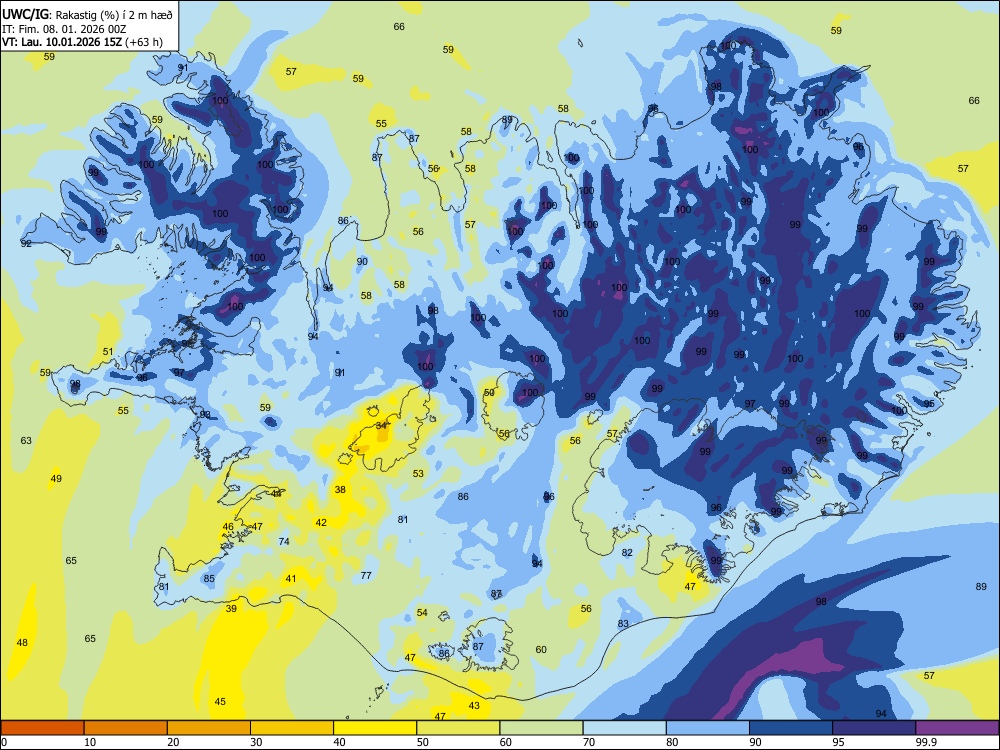Click the valid time 'VT: Lau. 10.01.2026 15Z (+63 h)'
This screenshot has height=750, width=1000.
tap(82, 43)
